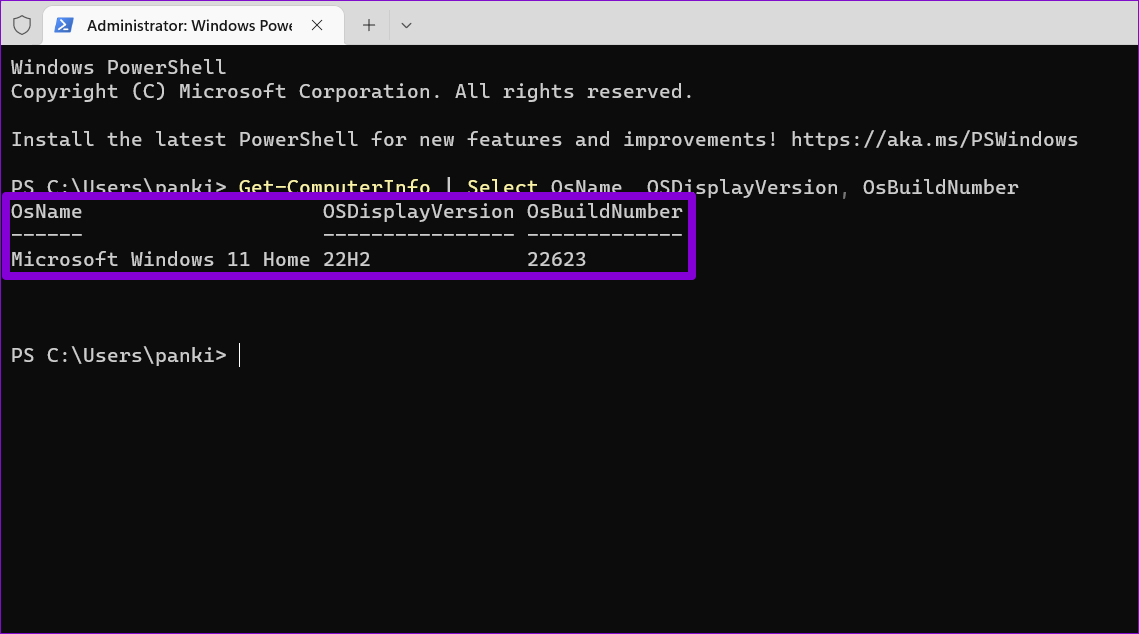The height and width of the screenshot is (634, 1139).
Task: Open a new tab with plus button
Action: tap(369, 25)
